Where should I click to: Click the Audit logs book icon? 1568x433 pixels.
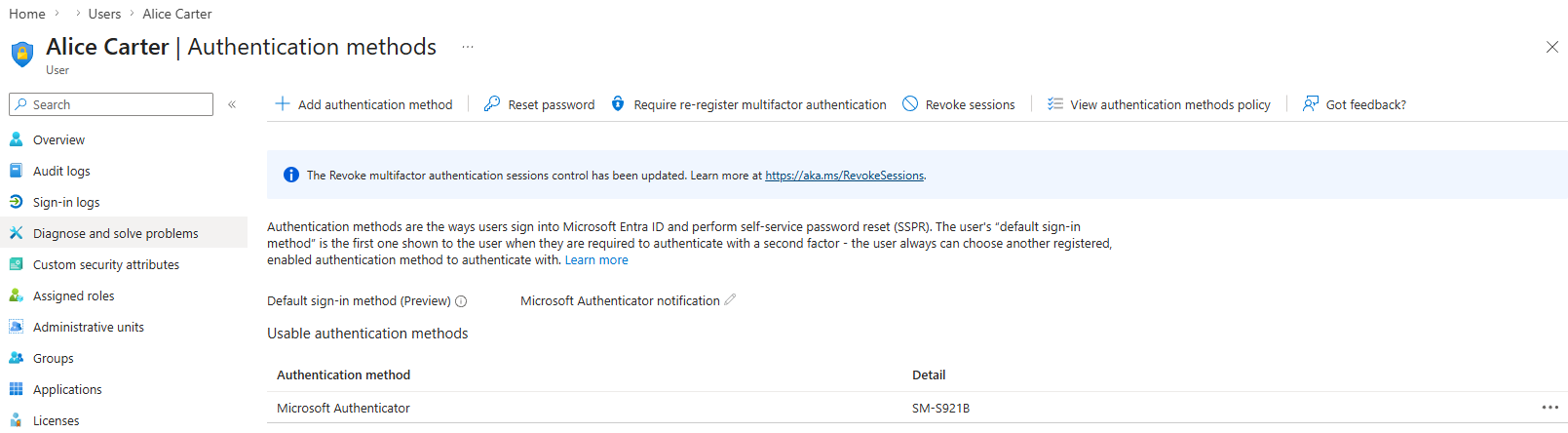coord(16,171)
